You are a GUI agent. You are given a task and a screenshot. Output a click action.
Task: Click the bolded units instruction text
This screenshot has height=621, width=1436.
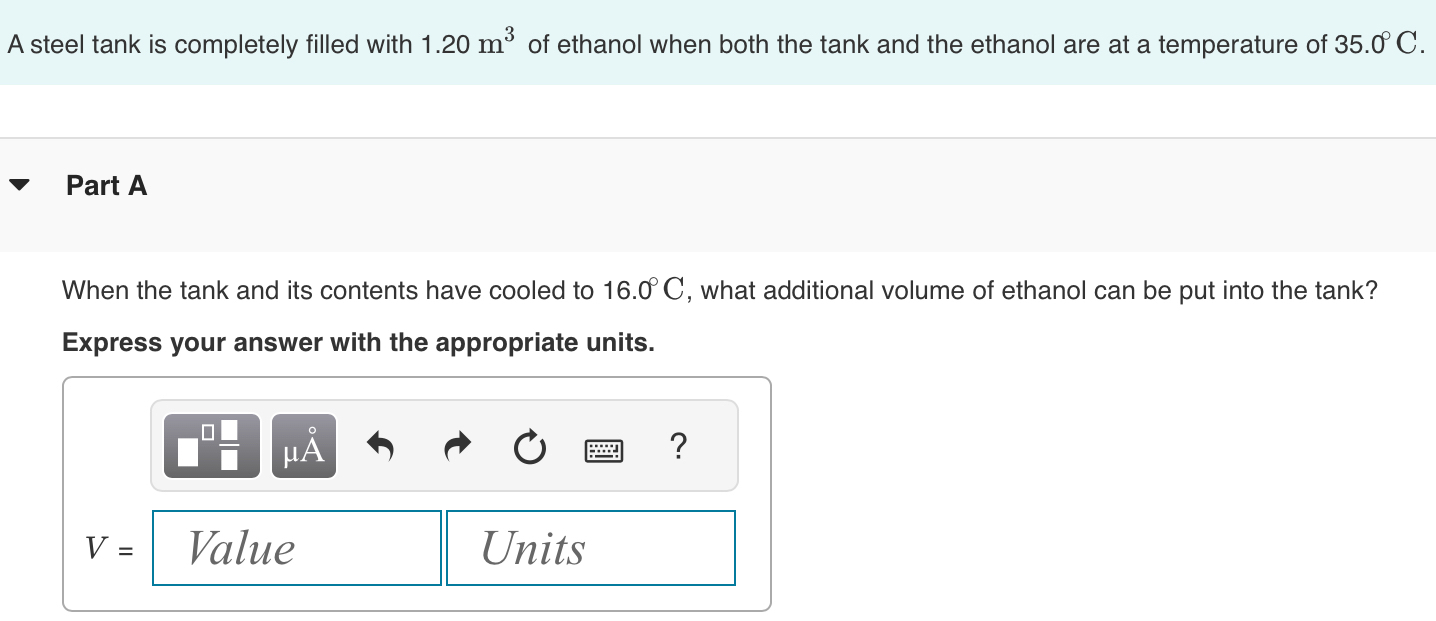[357, 342]
